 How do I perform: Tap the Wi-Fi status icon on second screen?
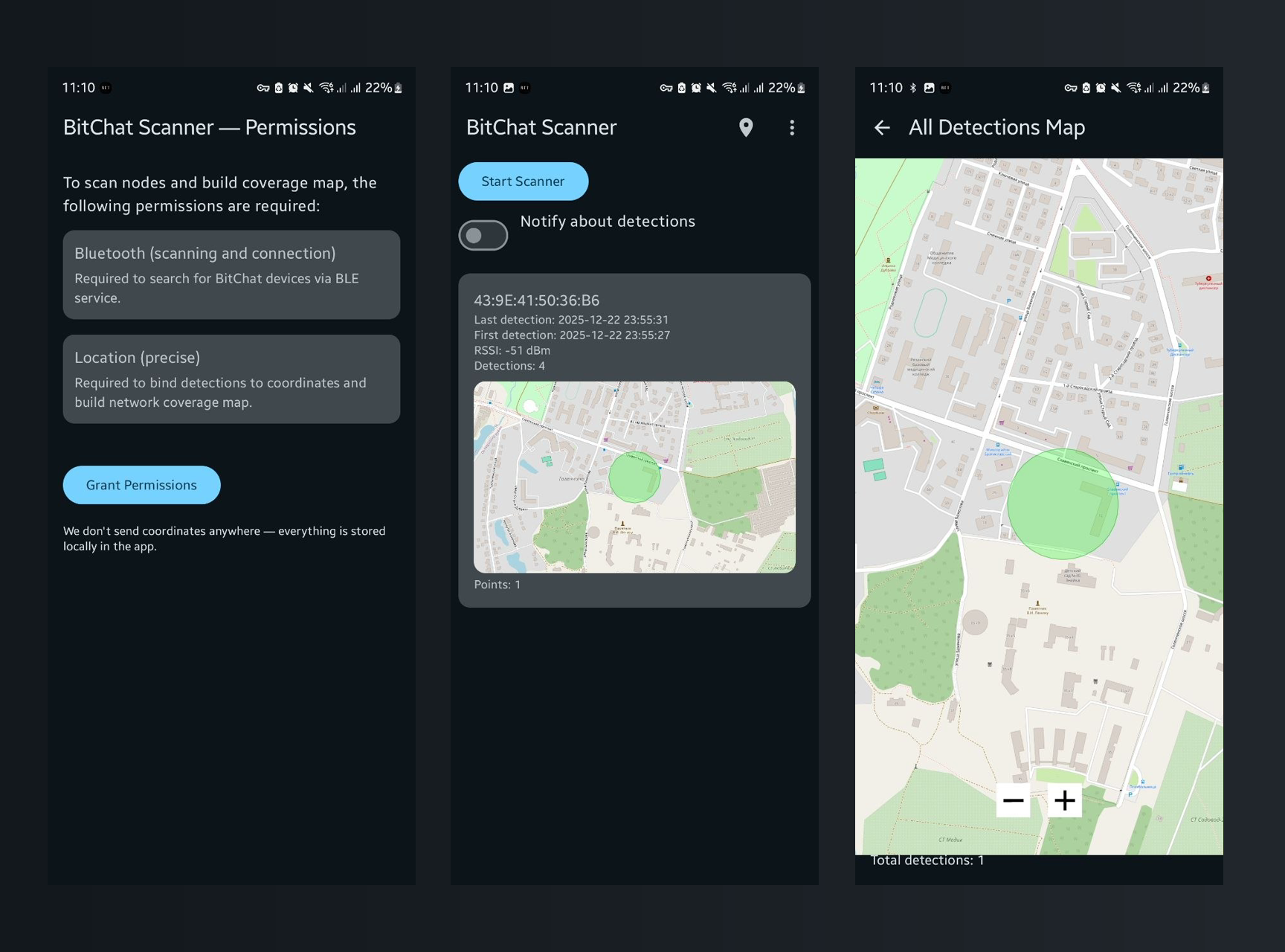pyautogui.click(x=730, y=88)
